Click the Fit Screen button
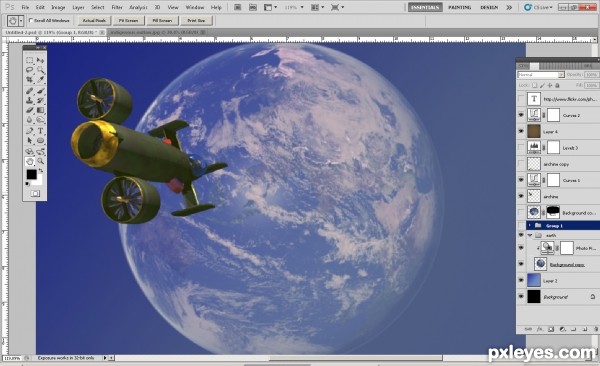600x366 pixels. pos(129,21)
